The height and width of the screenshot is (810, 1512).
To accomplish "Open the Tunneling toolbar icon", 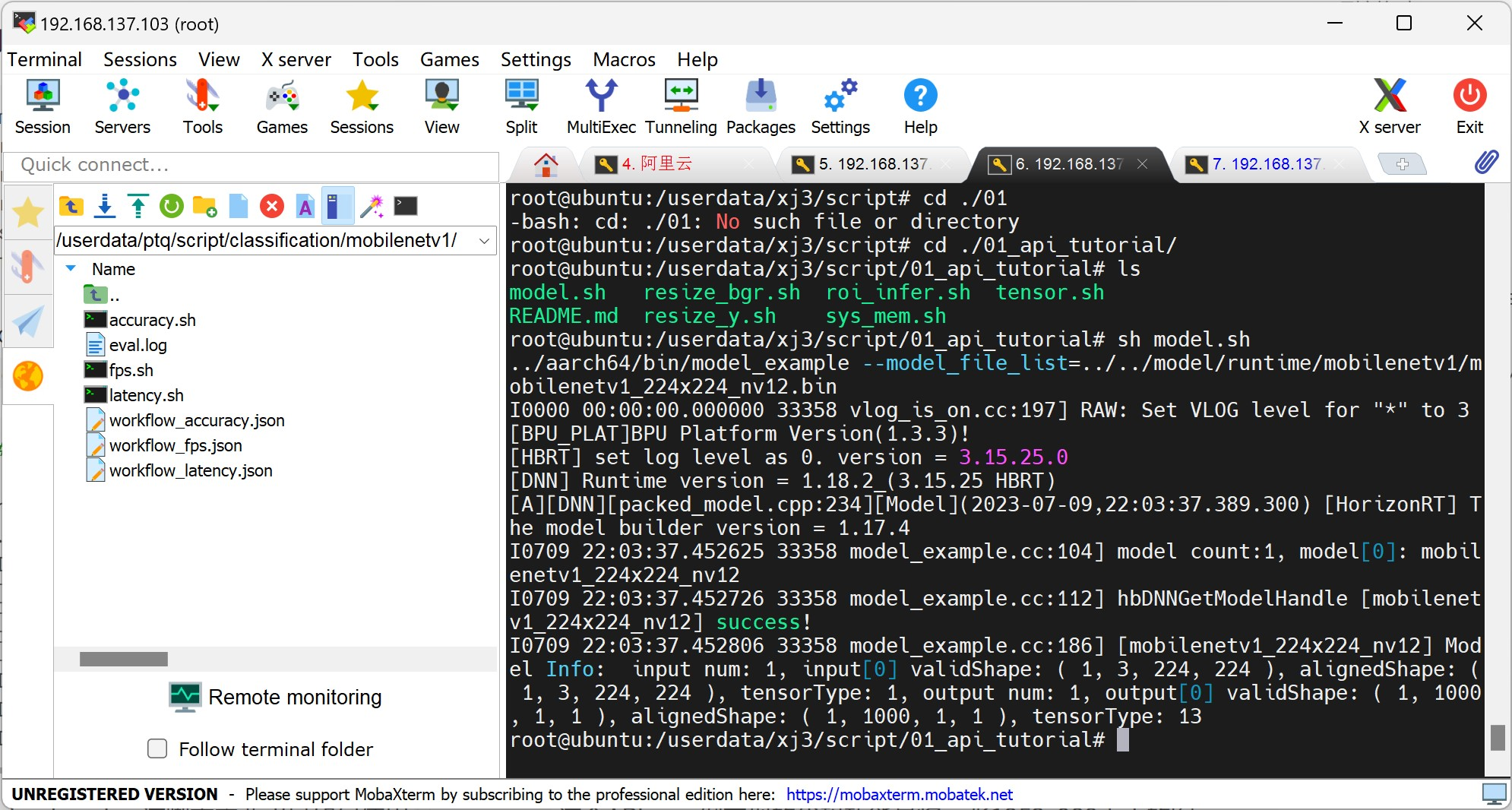I will pyautogui.click(x=681, y=107).
